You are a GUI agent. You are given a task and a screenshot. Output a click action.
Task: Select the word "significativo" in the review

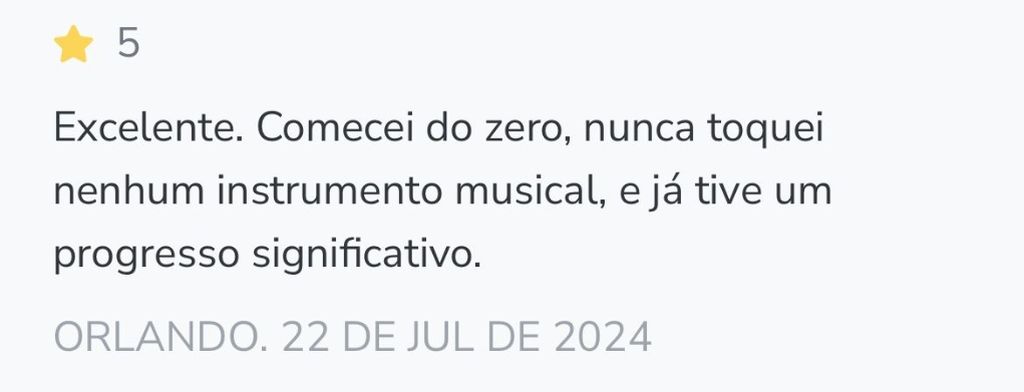367,256
